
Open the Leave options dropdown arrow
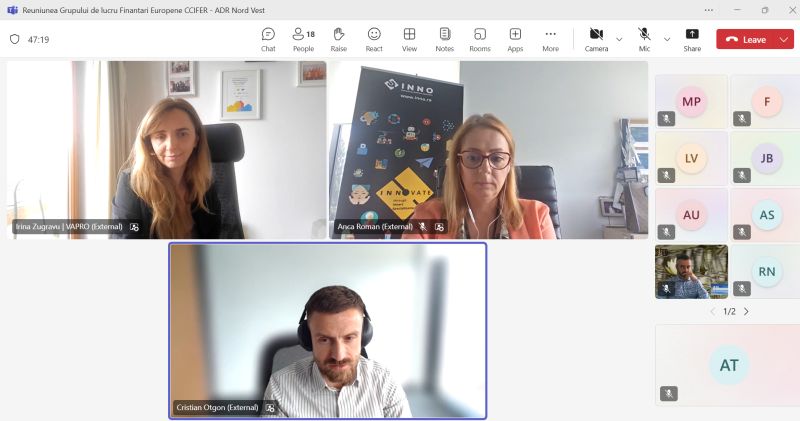coord(783,39)
